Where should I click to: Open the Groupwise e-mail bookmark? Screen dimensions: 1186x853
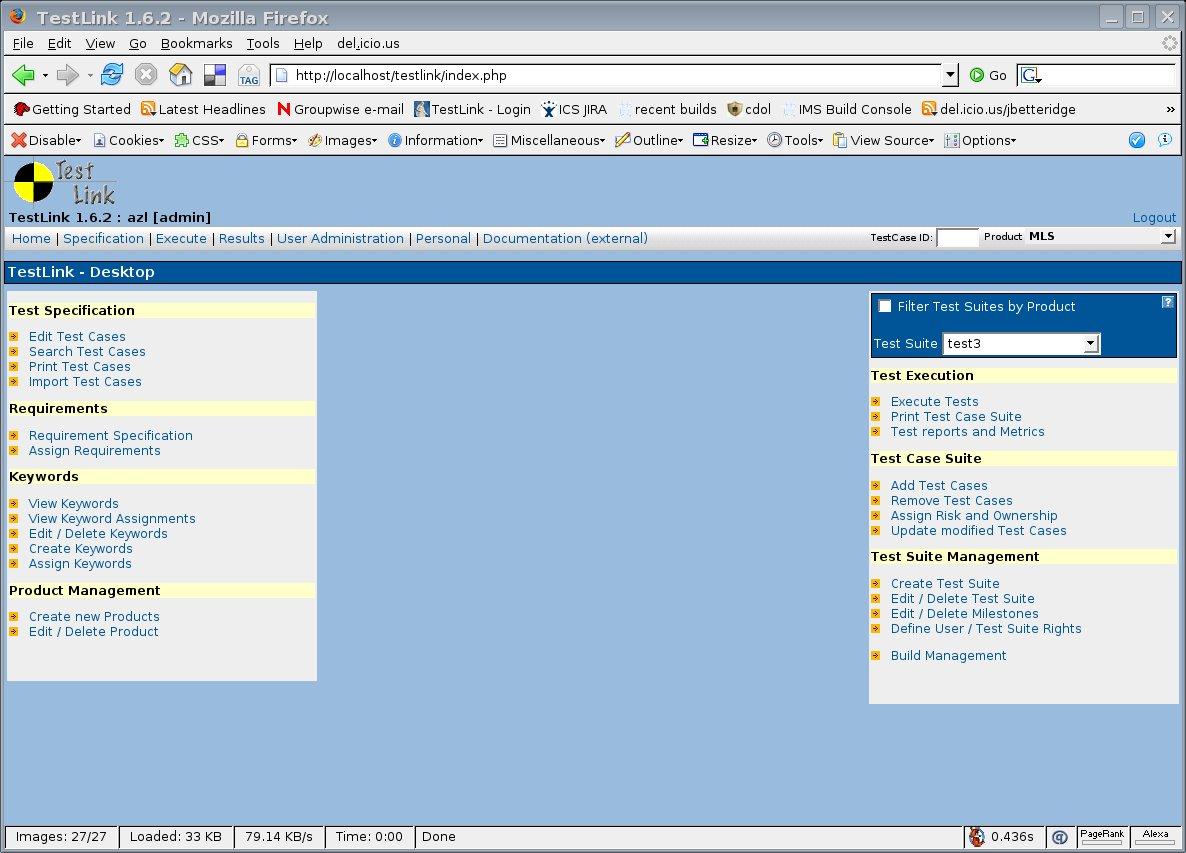point(340,109)
